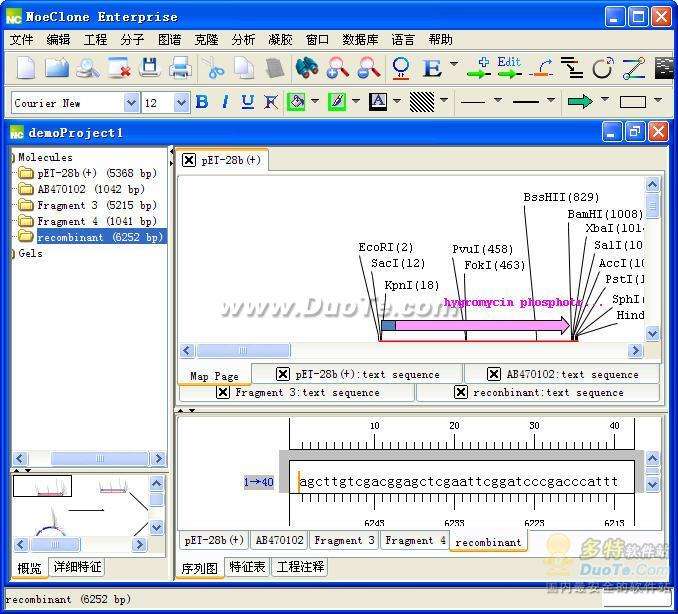
Task: Collapse the Molecules tree node
Action: coord(11,157)
